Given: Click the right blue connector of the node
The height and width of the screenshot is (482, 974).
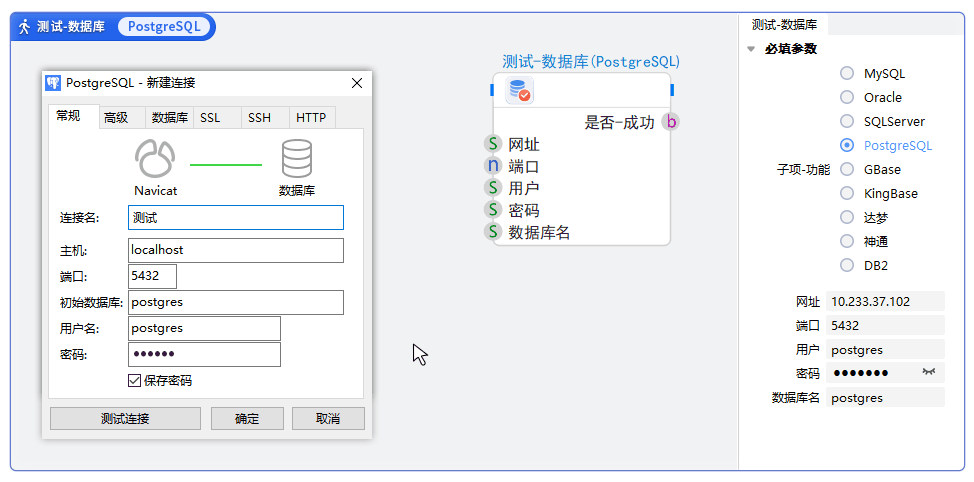Looking at the screenshot, I should click(x=672, y=90).
